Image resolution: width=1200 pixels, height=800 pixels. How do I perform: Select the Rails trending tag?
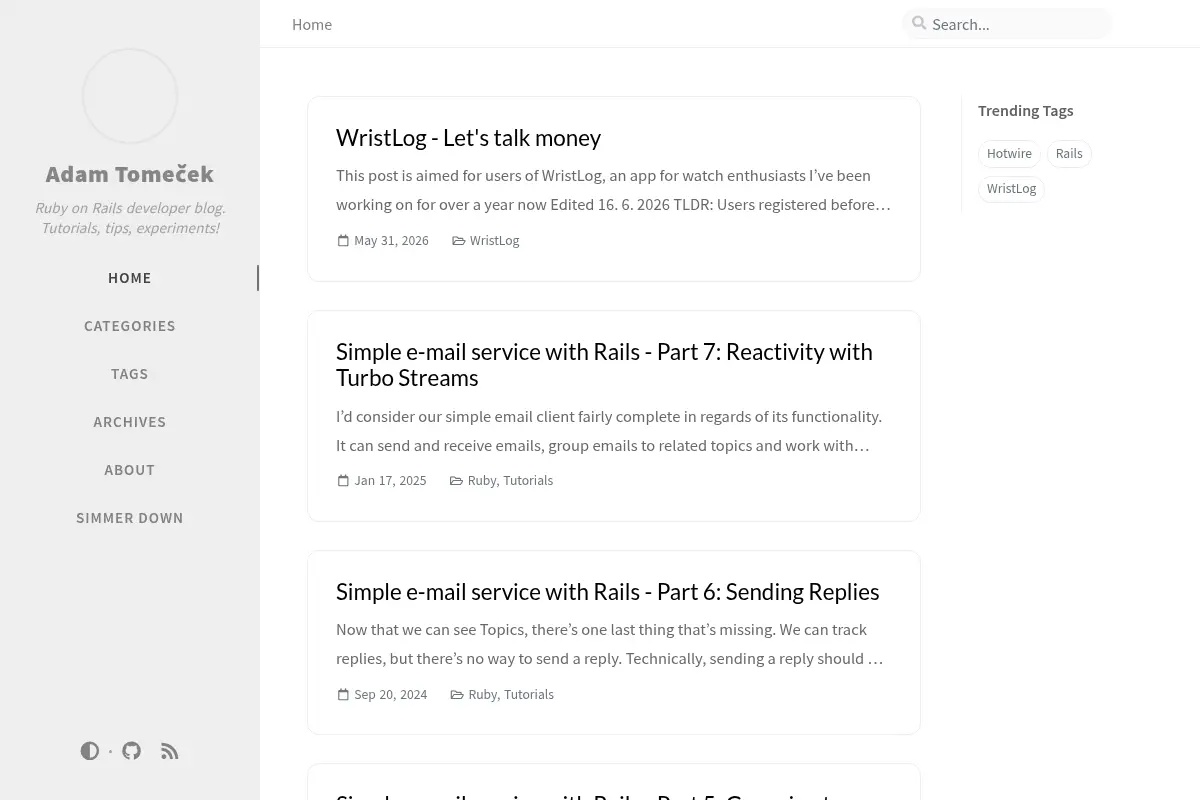click(1069, 154)
